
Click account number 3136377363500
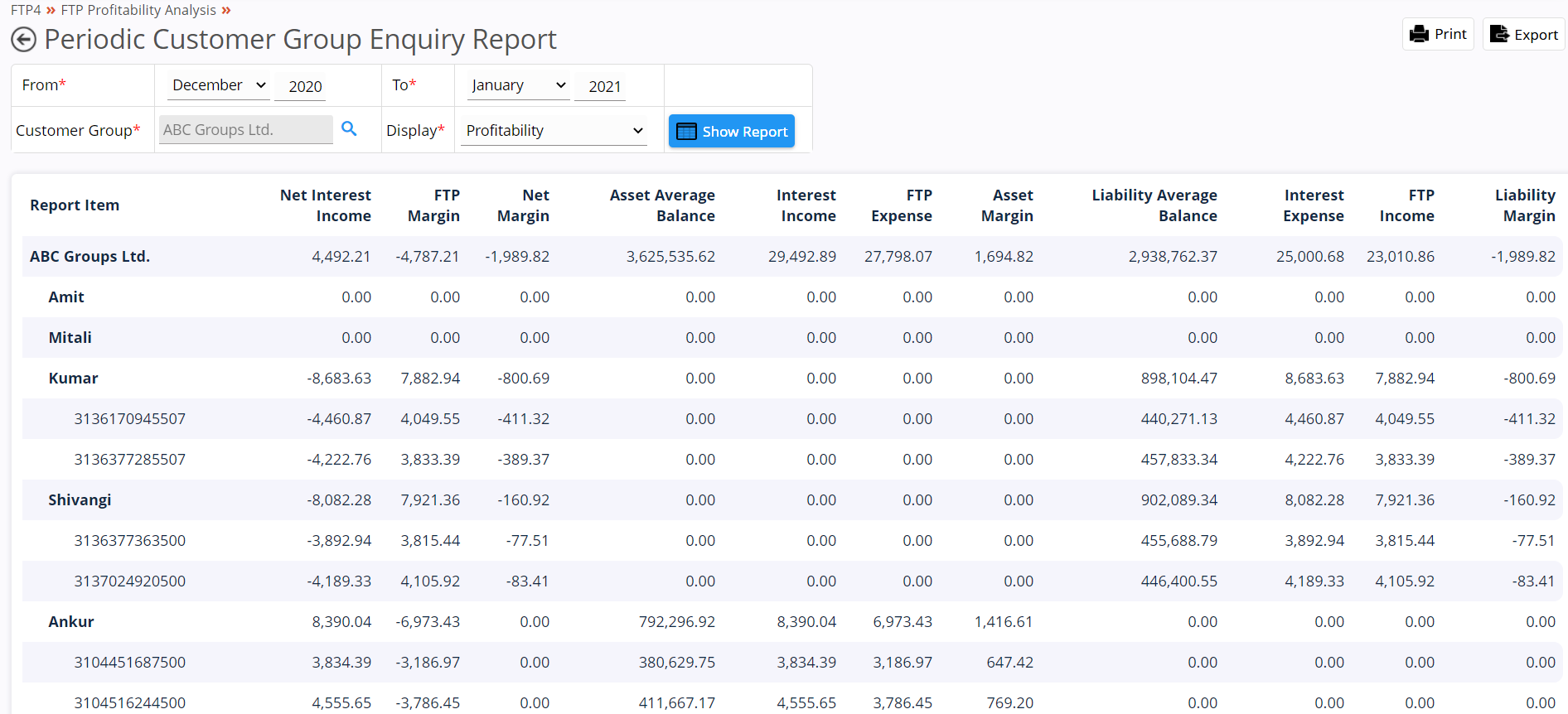pyautogui.click(x=130, y=541)
